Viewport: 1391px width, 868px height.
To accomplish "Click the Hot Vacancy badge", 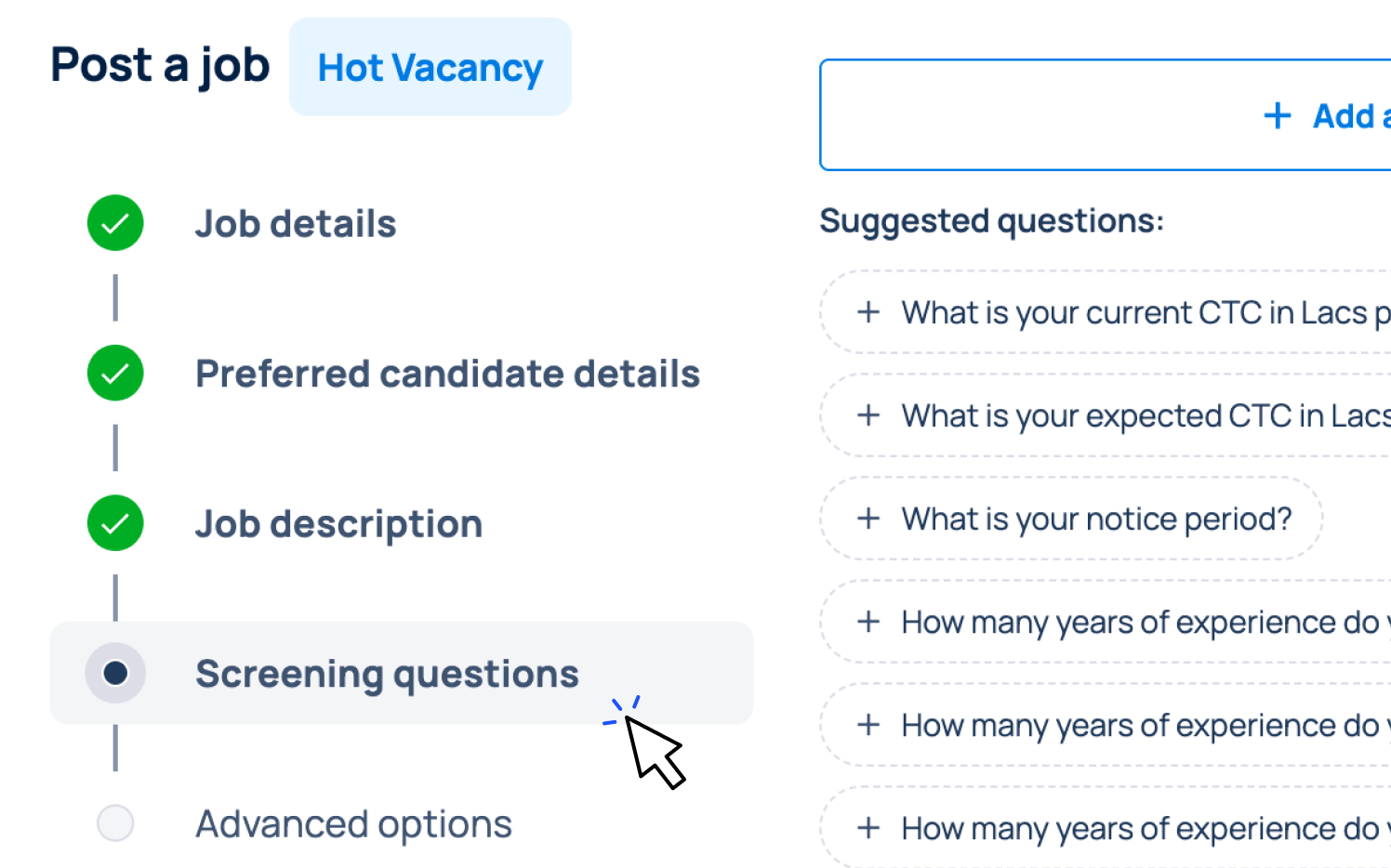I will [x=430, y=68].
